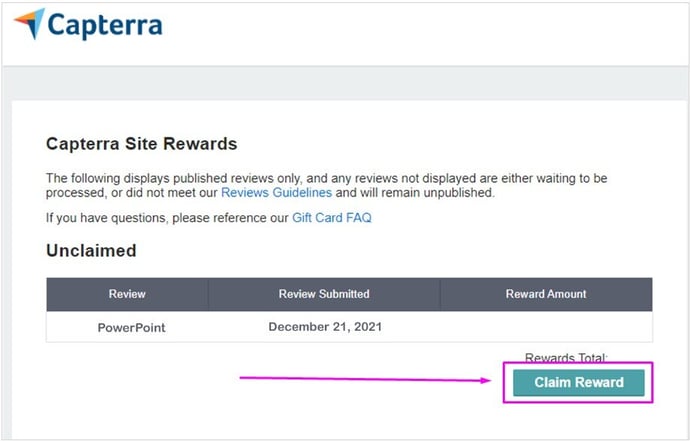Image resolution: width=691 pixels, height=441 pixels.
Task: Click the December 21, 2021 date cell
Action: coord(325,327)
